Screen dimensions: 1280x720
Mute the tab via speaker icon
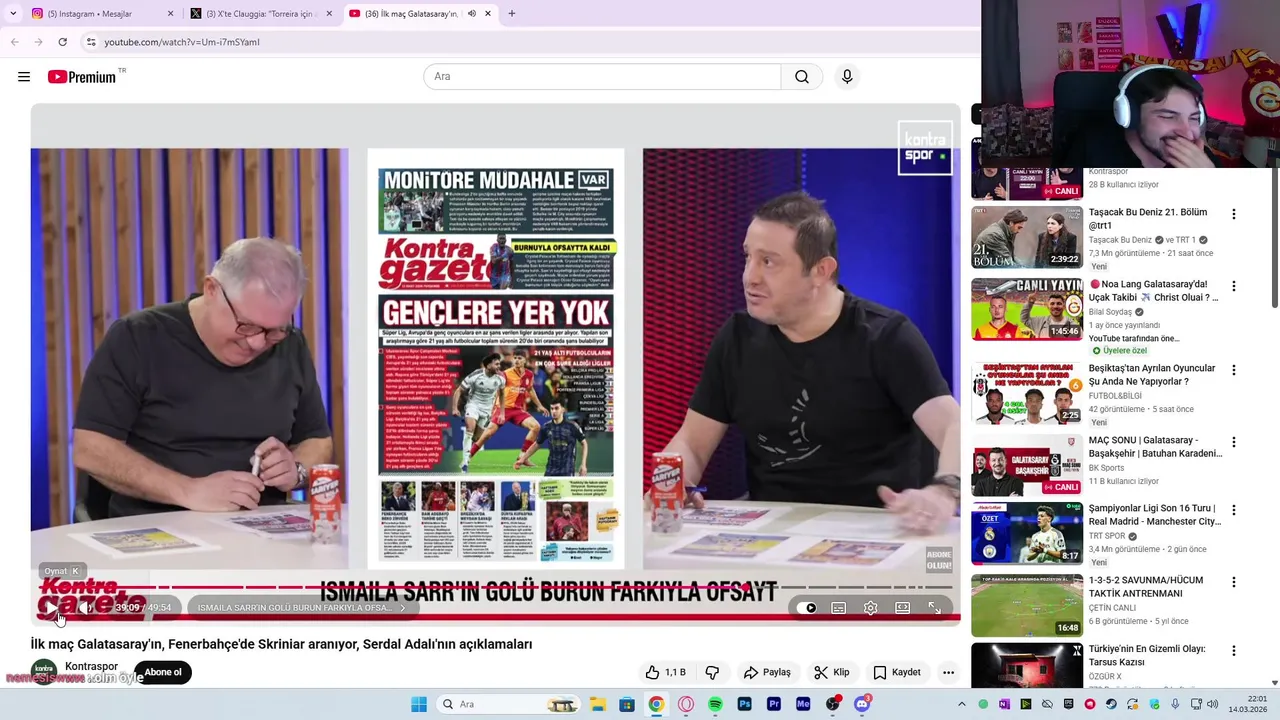[472, 14]
